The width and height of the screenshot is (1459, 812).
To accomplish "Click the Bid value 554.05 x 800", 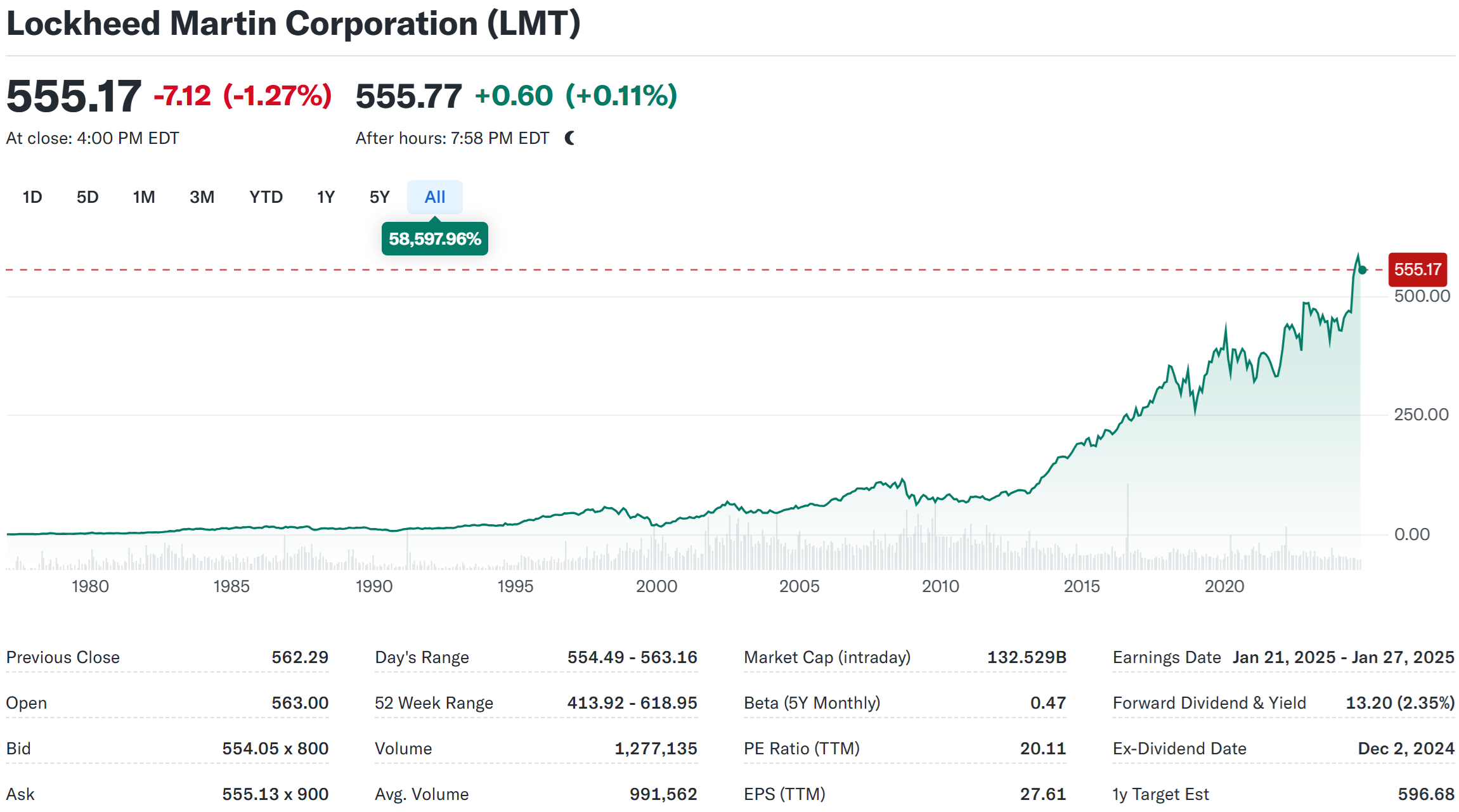I will (x=275, y=749).
